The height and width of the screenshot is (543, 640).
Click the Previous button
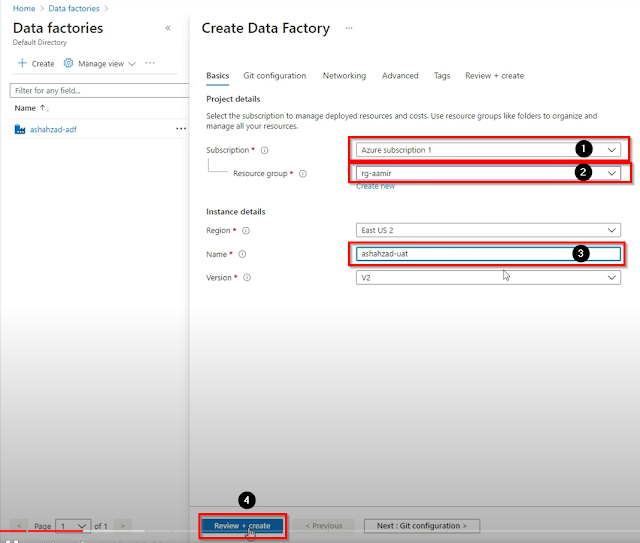point(324,525)
